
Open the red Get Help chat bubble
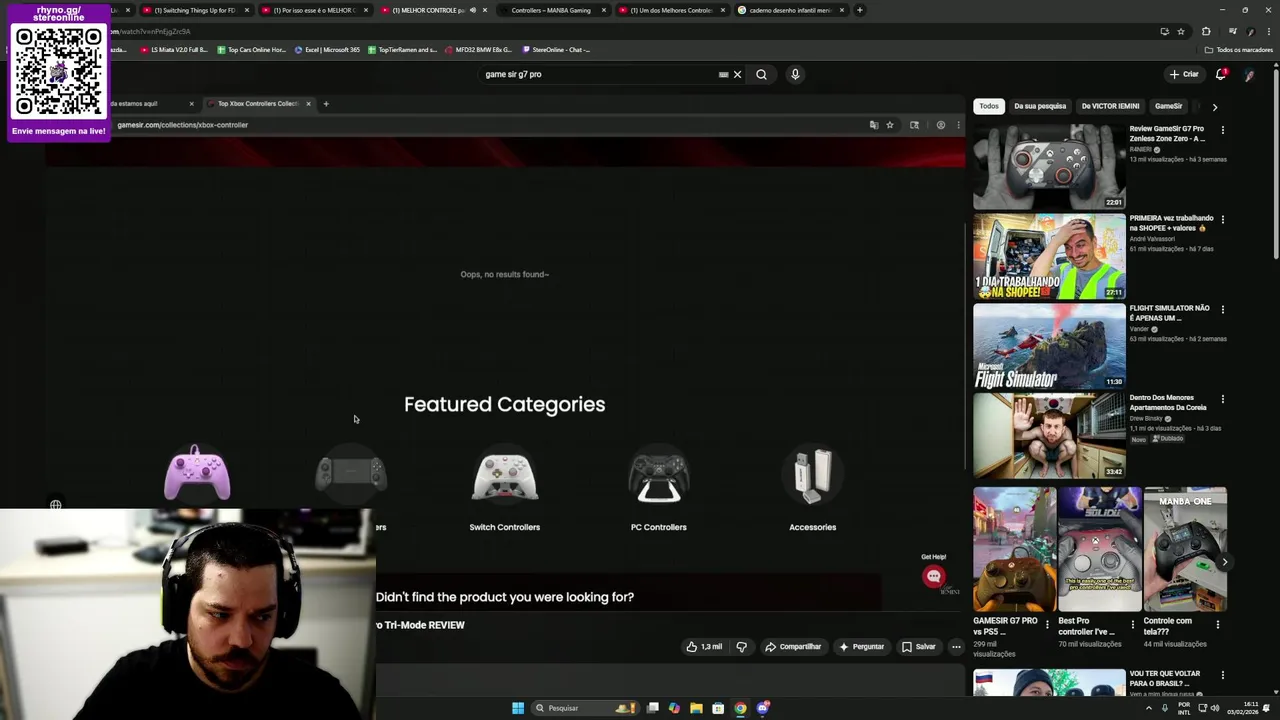coord(934,576)
